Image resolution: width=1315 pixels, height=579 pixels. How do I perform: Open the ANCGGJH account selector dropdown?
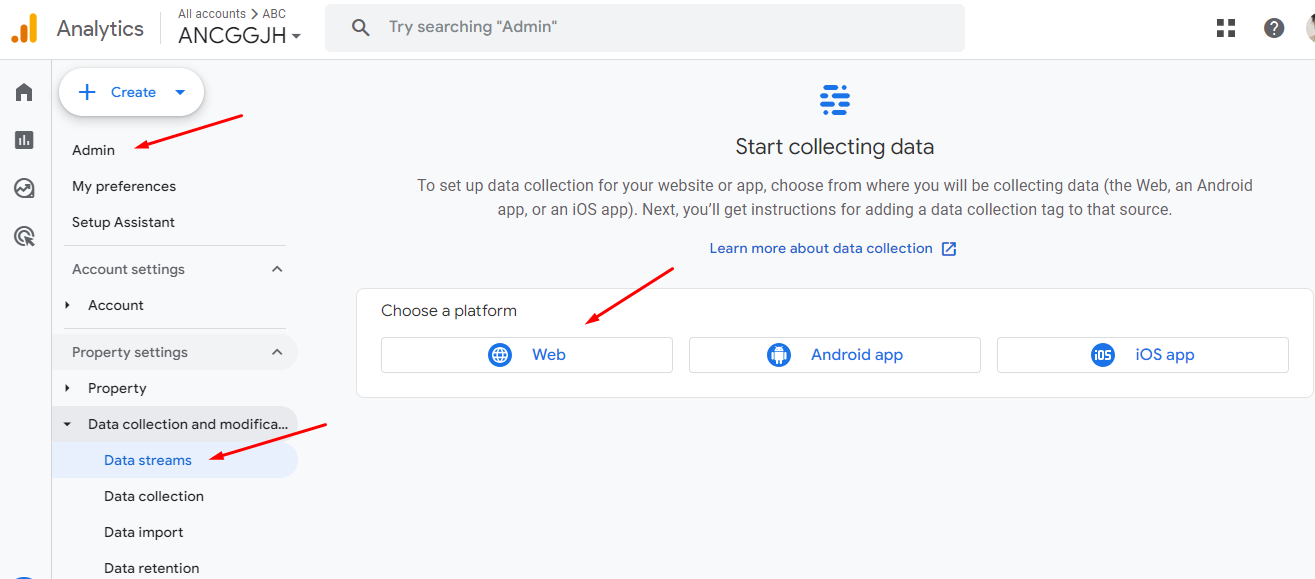click(x=240, y=37)
